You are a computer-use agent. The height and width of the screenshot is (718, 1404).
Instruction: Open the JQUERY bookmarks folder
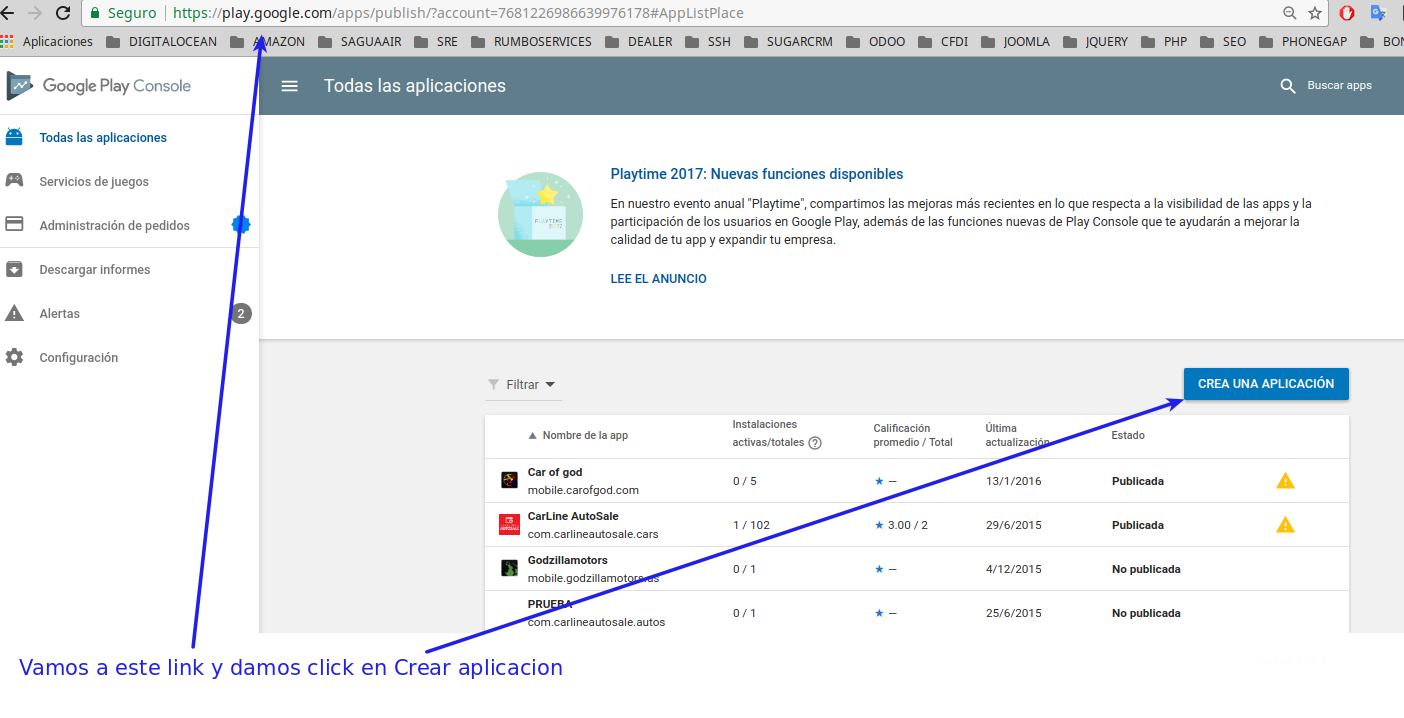[1095, 42]
